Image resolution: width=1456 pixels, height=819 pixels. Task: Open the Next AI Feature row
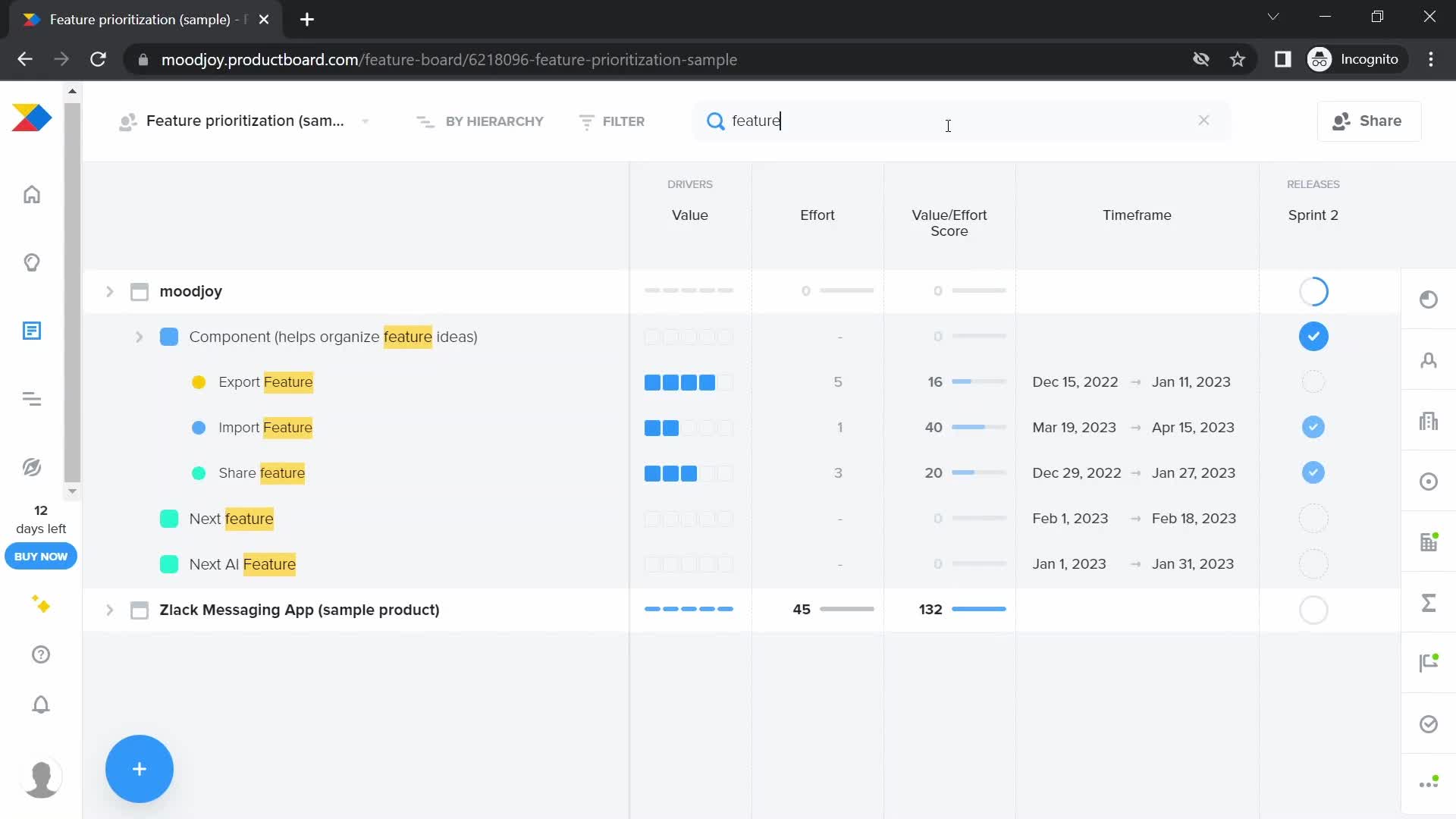243,564
